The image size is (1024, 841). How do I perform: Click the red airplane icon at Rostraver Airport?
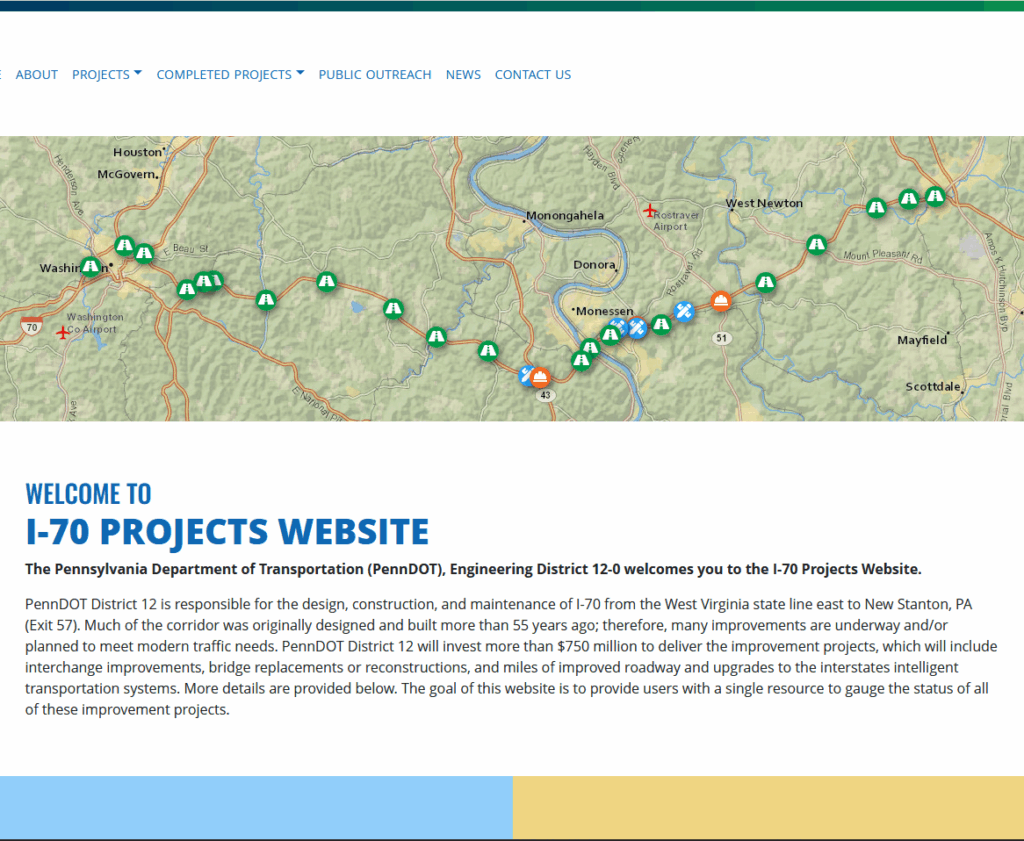(651, 210)
